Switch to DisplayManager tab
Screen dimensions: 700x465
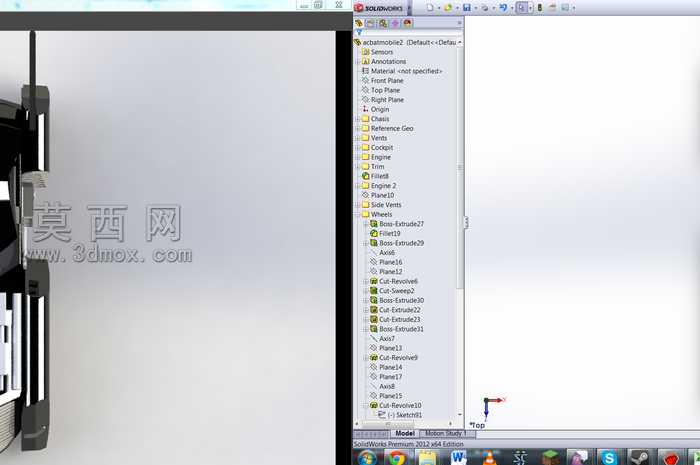pos(407,23)
